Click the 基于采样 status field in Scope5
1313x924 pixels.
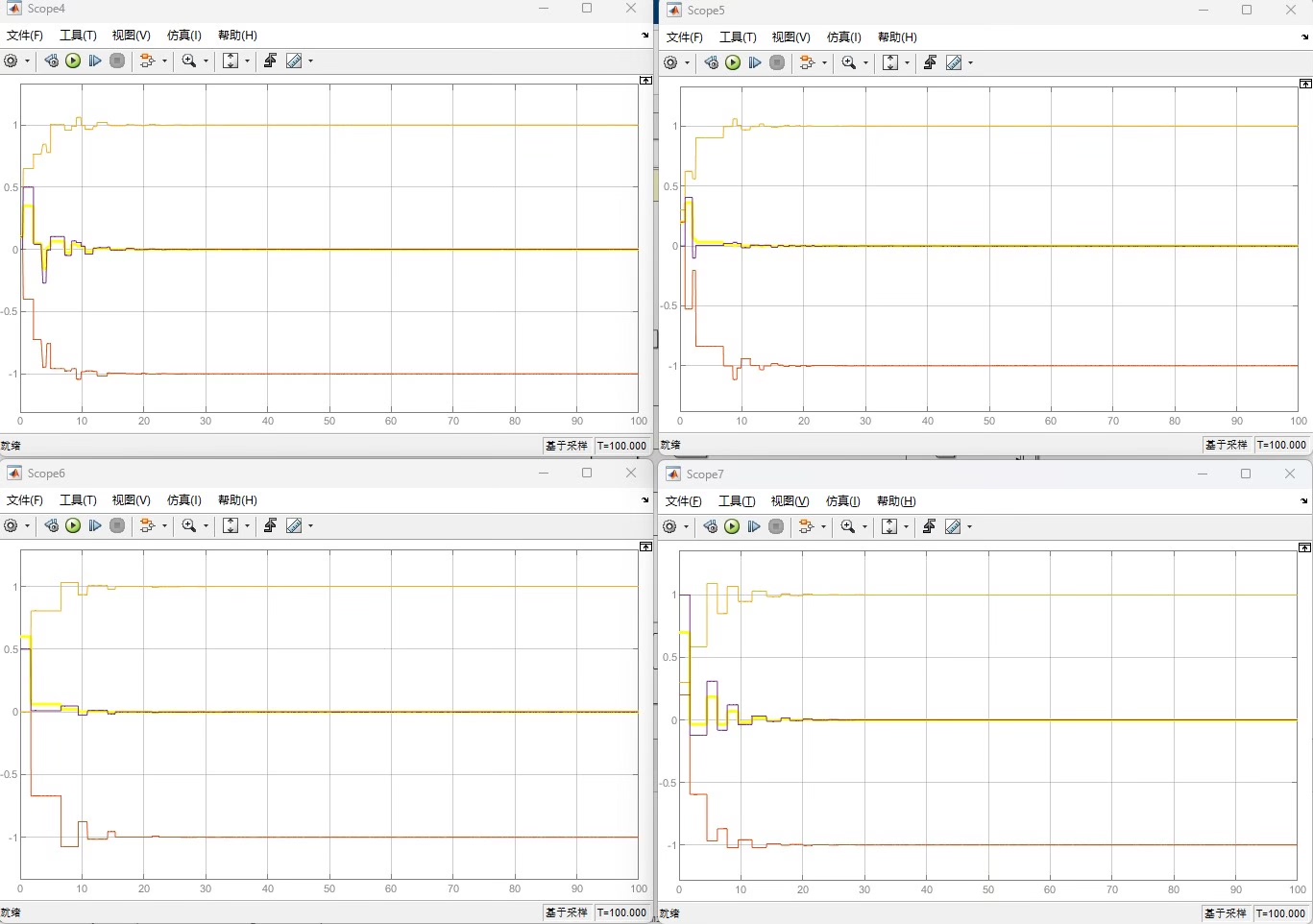point(1227,445)
